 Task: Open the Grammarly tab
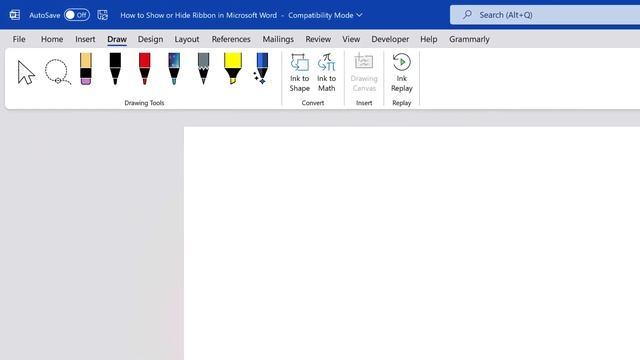coord(469,39)
